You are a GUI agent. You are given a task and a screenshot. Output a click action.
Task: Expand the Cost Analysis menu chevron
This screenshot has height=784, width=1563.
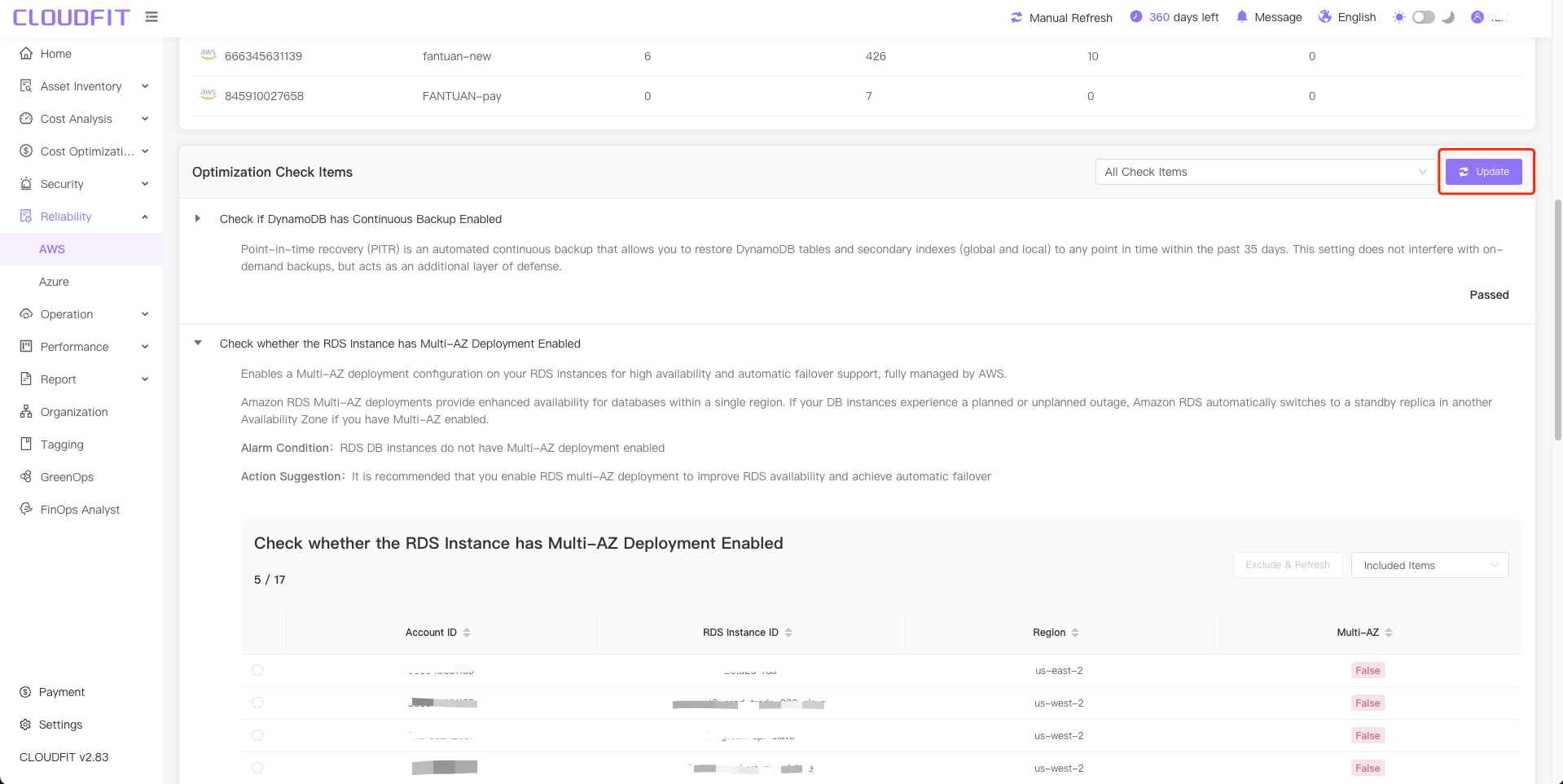pos(145,119)
